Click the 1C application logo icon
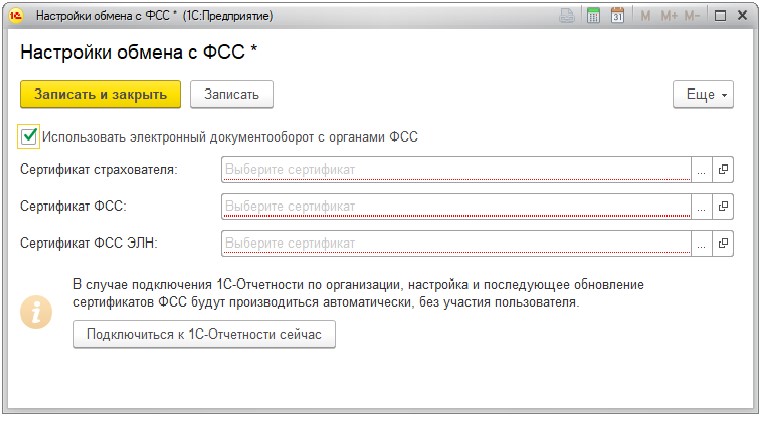770x424 pixels. (x=16, y=16)
